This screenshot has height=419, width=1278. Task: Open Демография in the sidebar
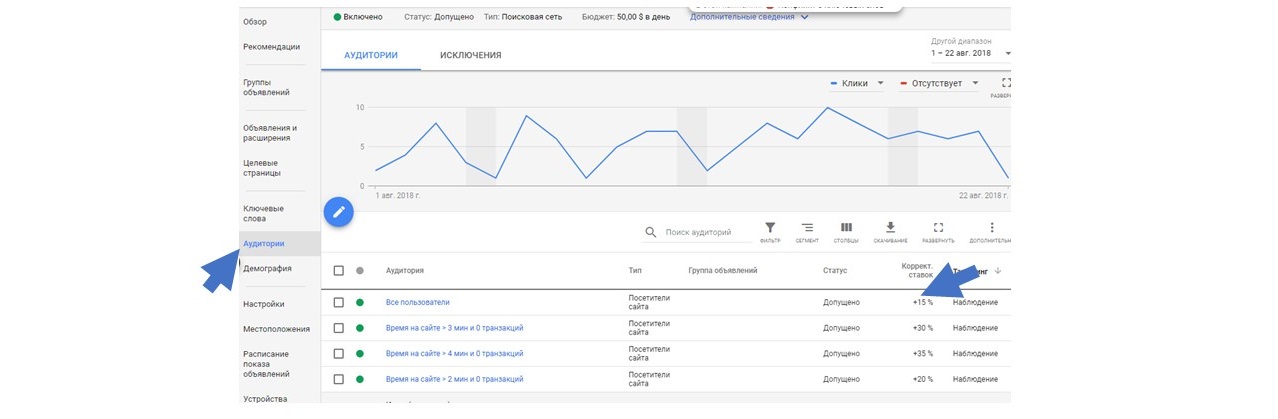tap(267, 269)
